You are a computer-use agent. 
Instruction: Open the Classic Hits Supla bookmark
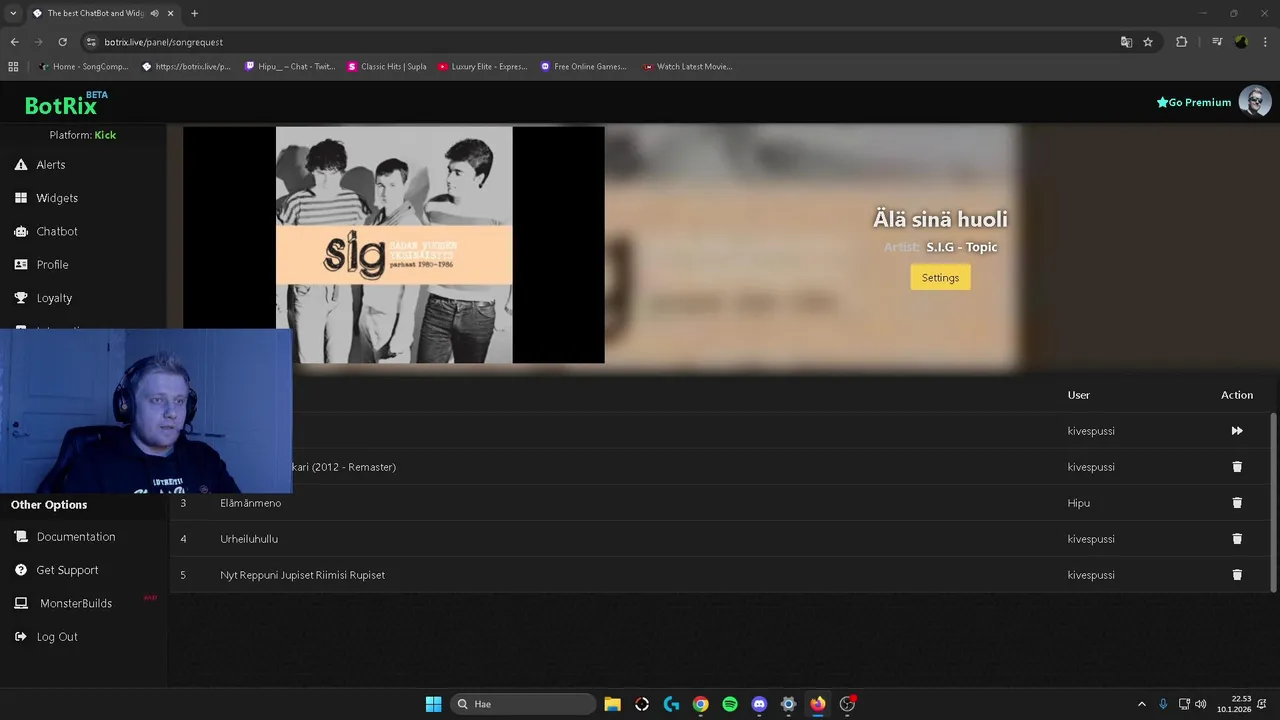pos(387,67)
